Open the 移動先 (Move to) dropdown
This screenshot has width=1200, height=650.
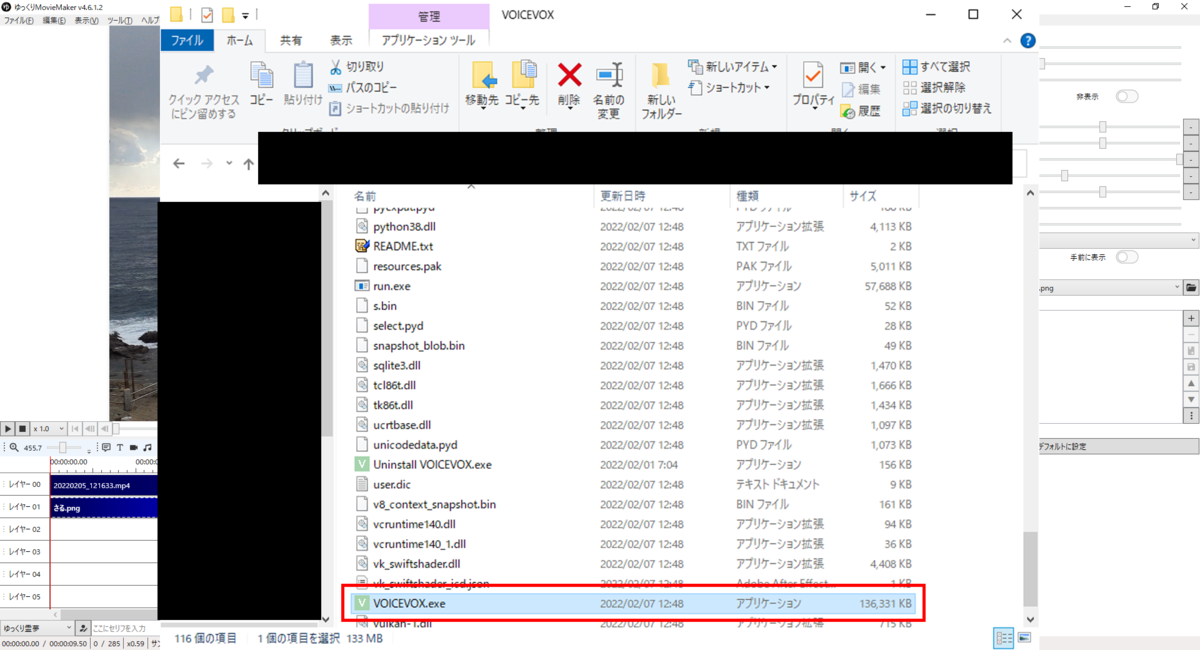482,85
